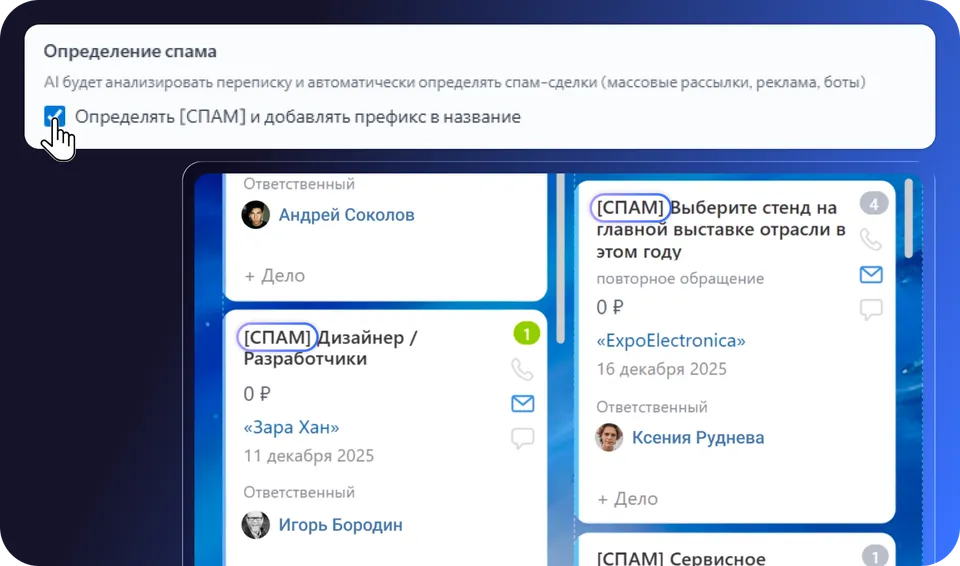The width and height of the screenshot is (960, 566).
Task: Toggle the spam detection [СПАМ] checkbox
Action: (x=54, y=116)
